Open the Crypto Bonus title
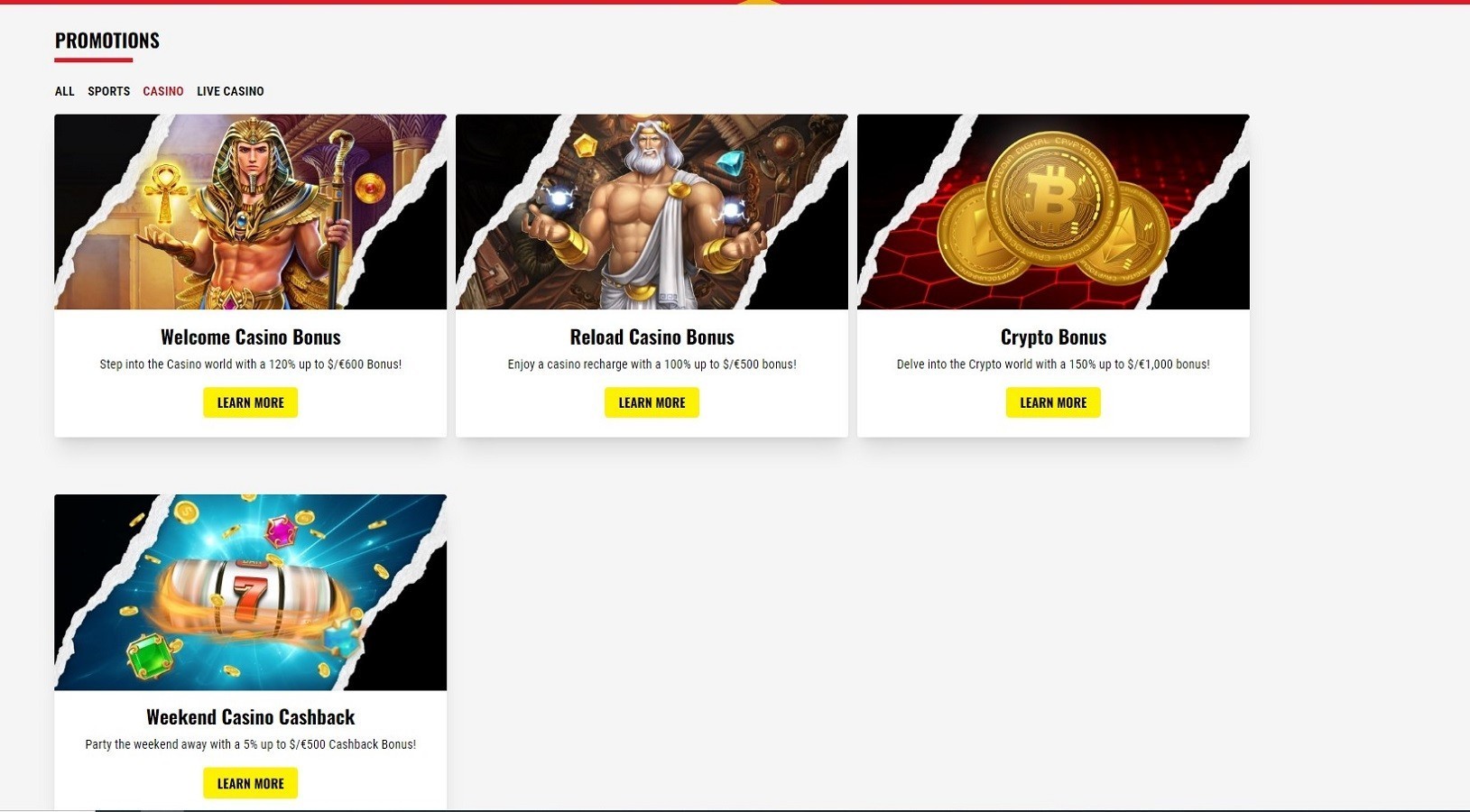1470x812 pixels. coord(1053,337)
